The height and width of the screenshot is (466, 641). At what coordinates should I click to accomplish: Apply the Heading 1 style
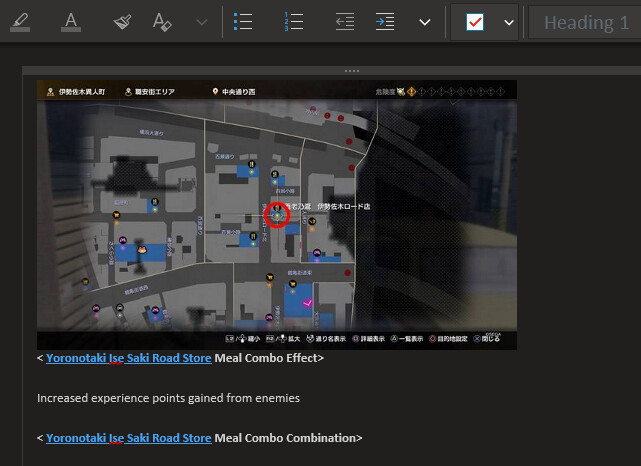(x=586, y=22)
